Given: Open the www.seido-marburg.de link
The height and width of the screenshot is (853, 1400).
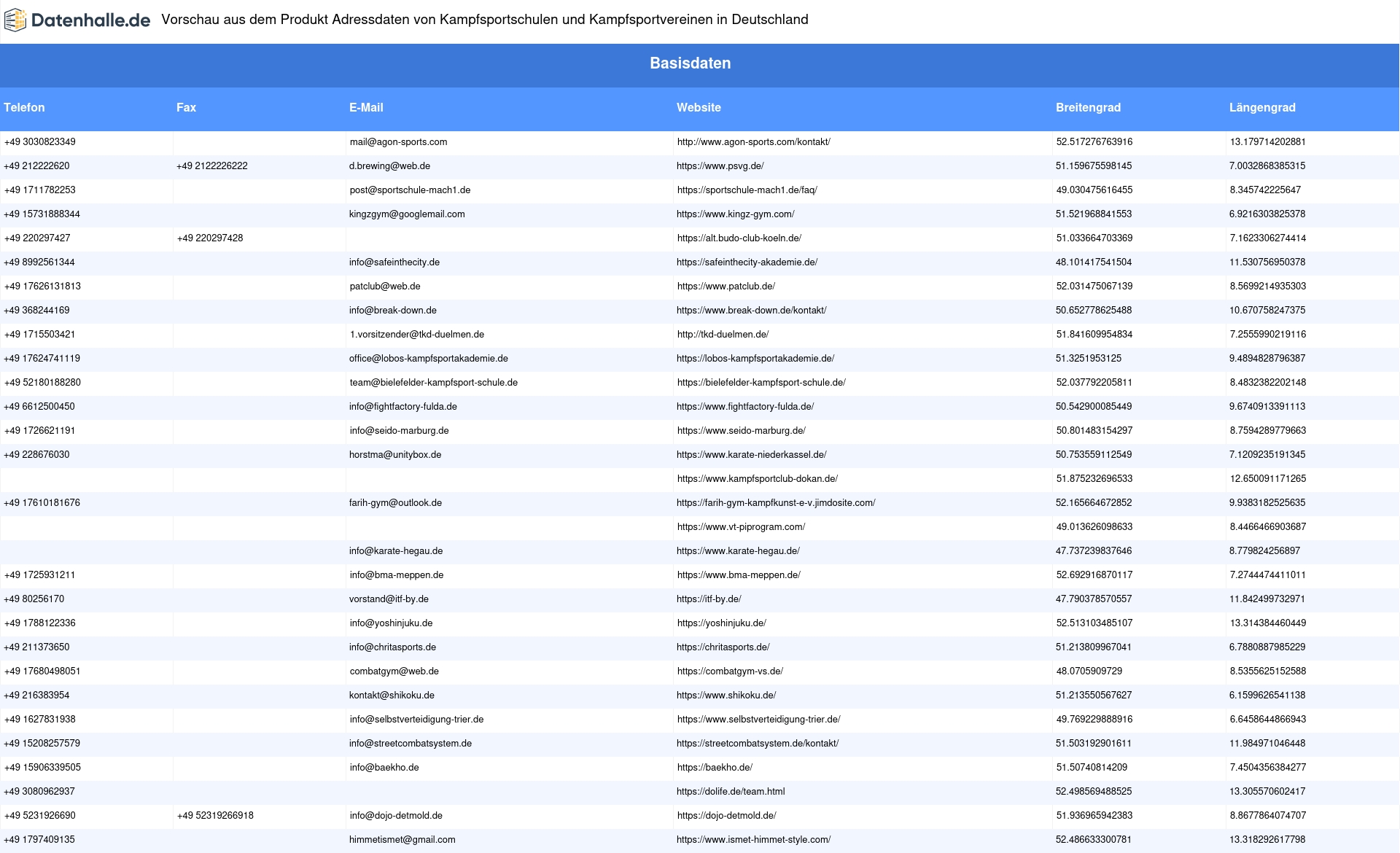Looking at the screenshot, I should point(741,431).
